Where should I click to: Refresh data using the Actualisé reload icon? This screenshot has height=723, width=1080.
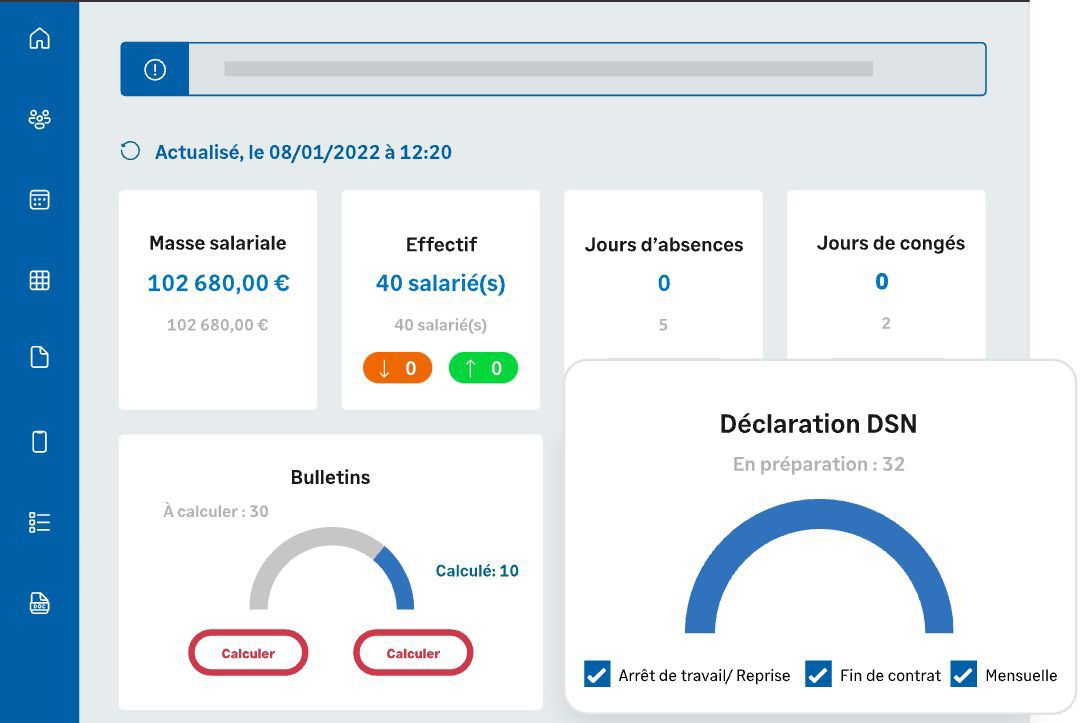click(x=130, y=152)
